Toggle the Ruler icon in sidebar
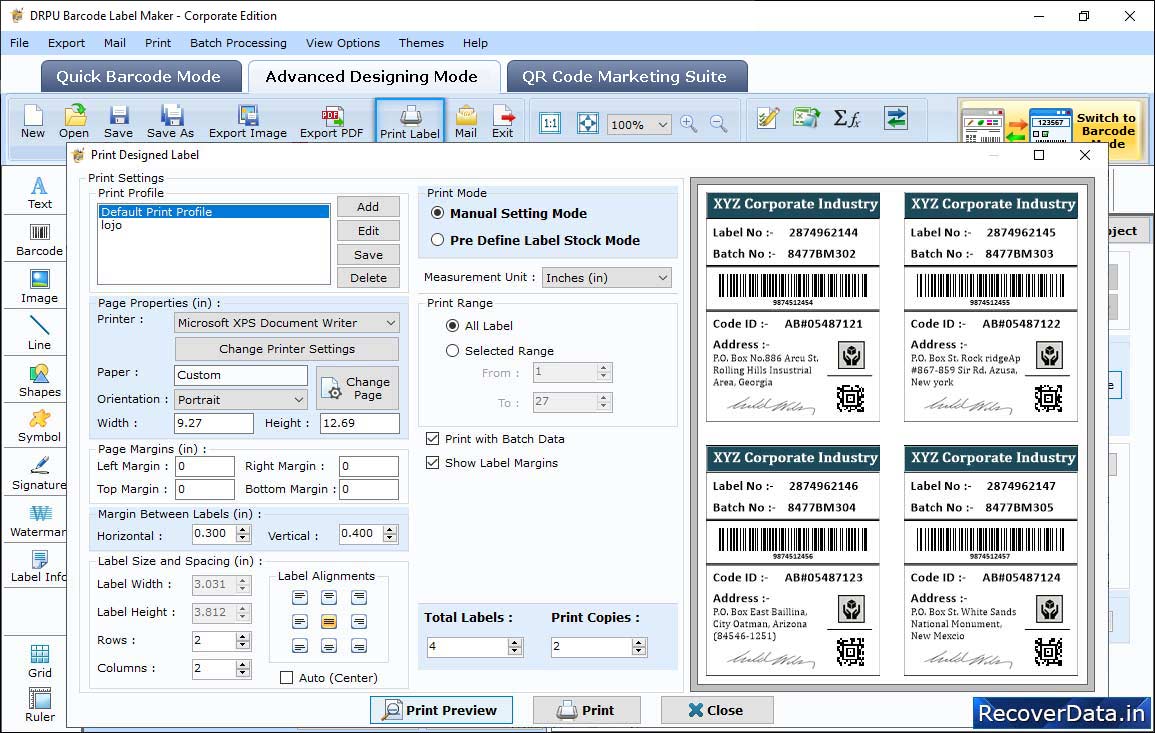Screen dimensions: 1155x733 [40, 705]
